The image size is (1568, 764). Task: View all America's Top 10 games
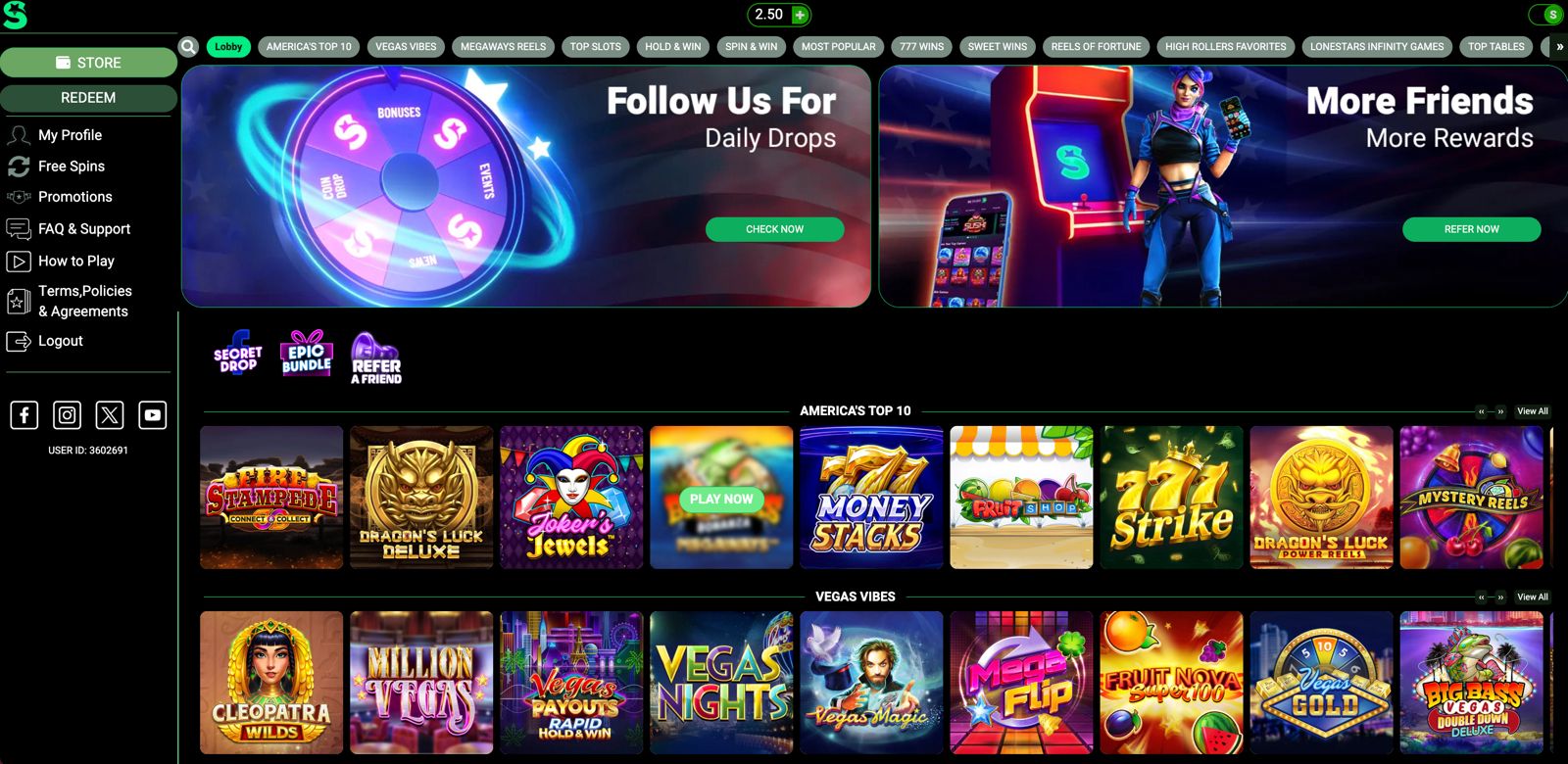[x=1533, y=411]
